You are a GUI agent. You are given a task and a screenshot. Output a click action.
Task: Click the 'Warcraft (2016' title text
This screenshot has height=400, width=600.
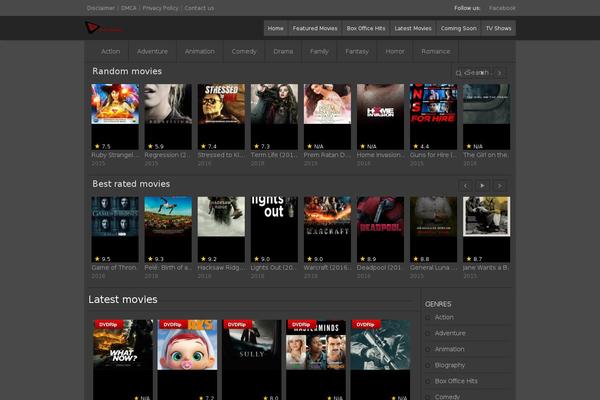(327, 268)
